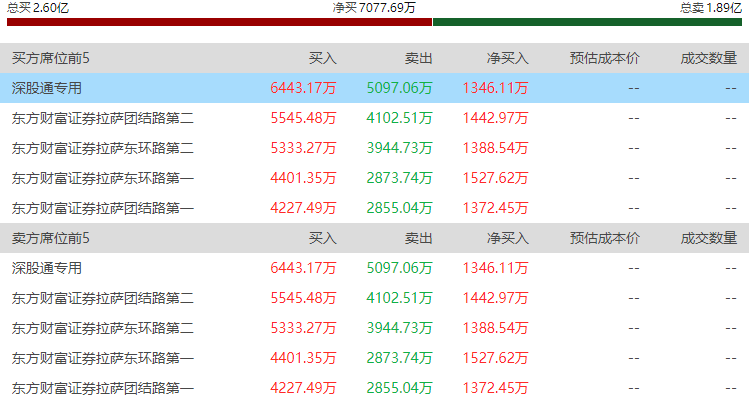Click 净买入 column header in 买方席位前5 header row
This screenshot has width=749, height=400.
point(507,58)
